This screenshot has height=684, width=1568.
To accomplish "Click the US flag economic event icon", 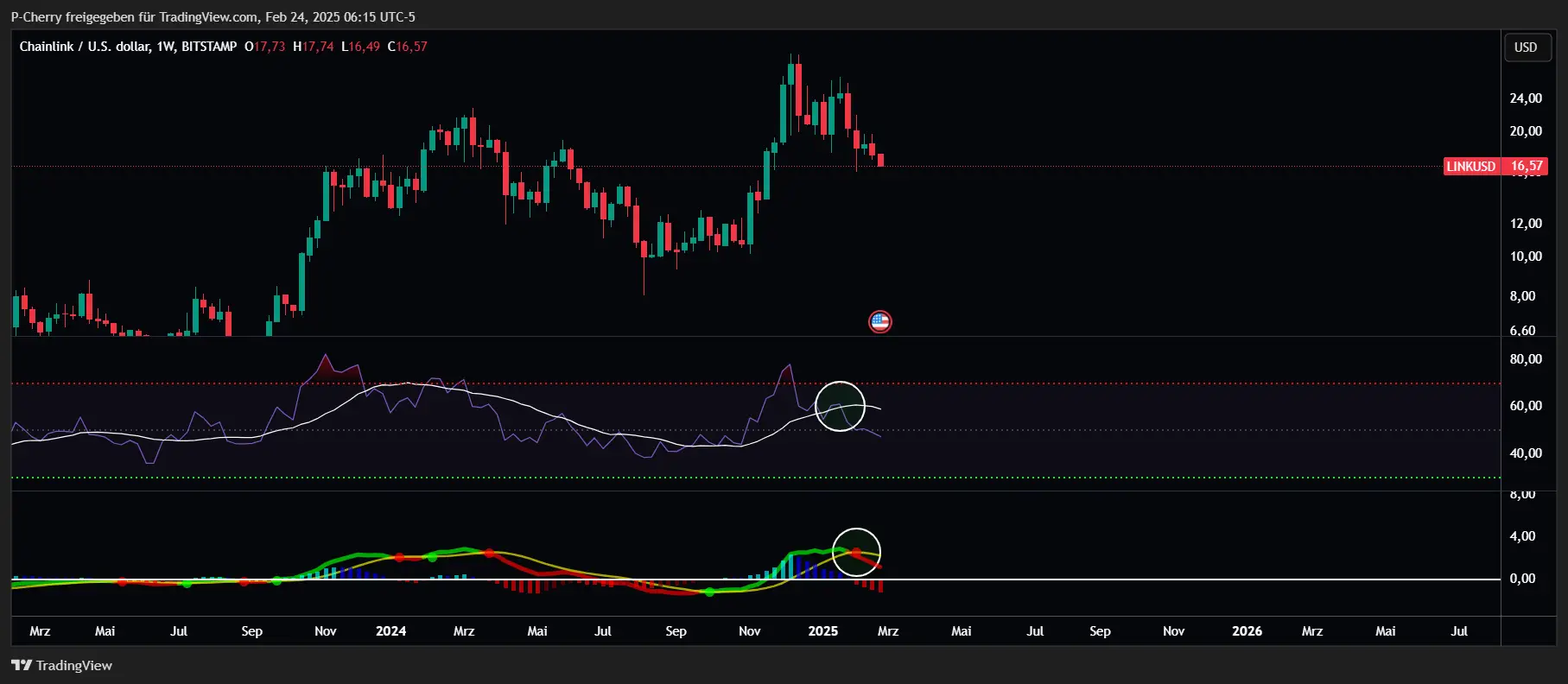I will click(x=879, y=322).
